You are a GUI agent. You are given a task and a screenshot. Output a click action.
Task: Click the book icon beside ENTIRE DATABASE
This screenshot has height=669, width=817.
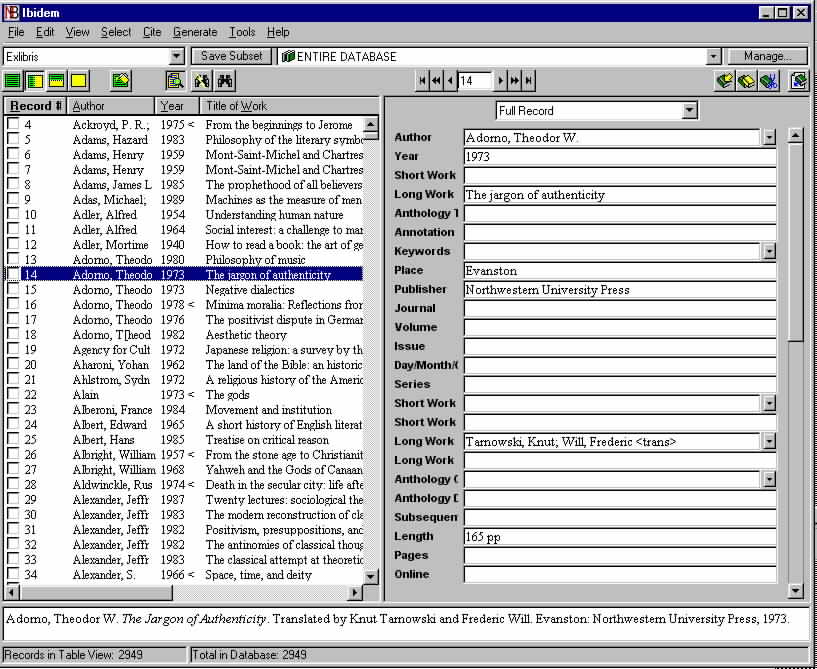(288, 56)
